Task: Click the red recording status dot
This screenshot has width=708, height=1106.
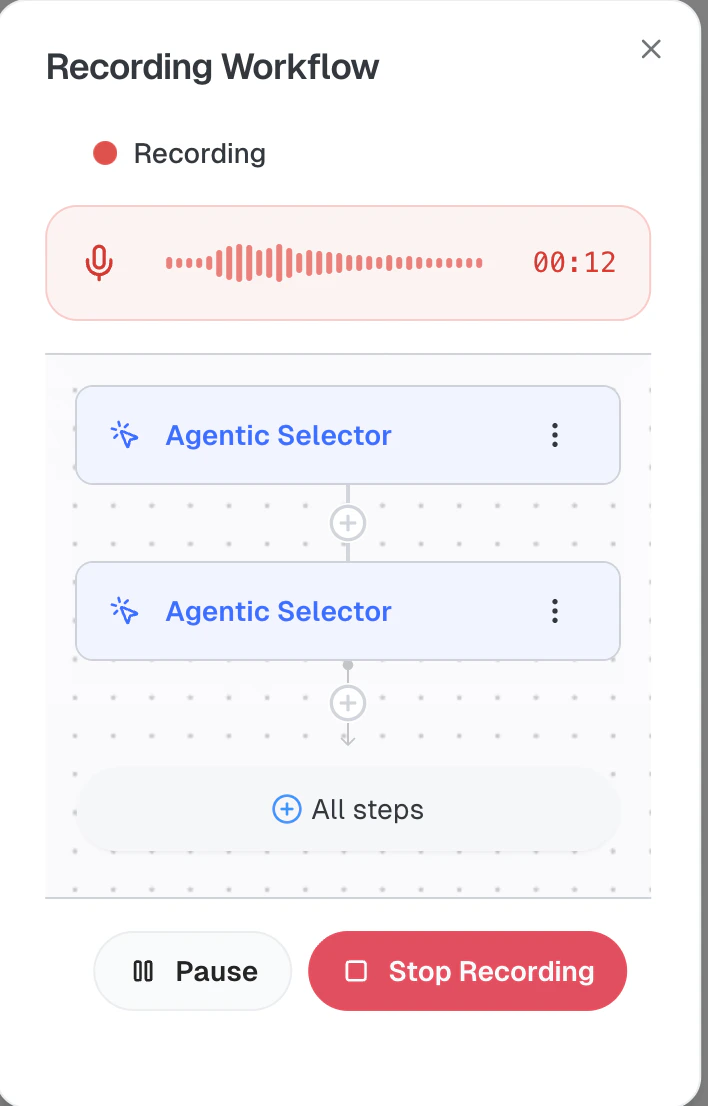Action: pos(104,152)
